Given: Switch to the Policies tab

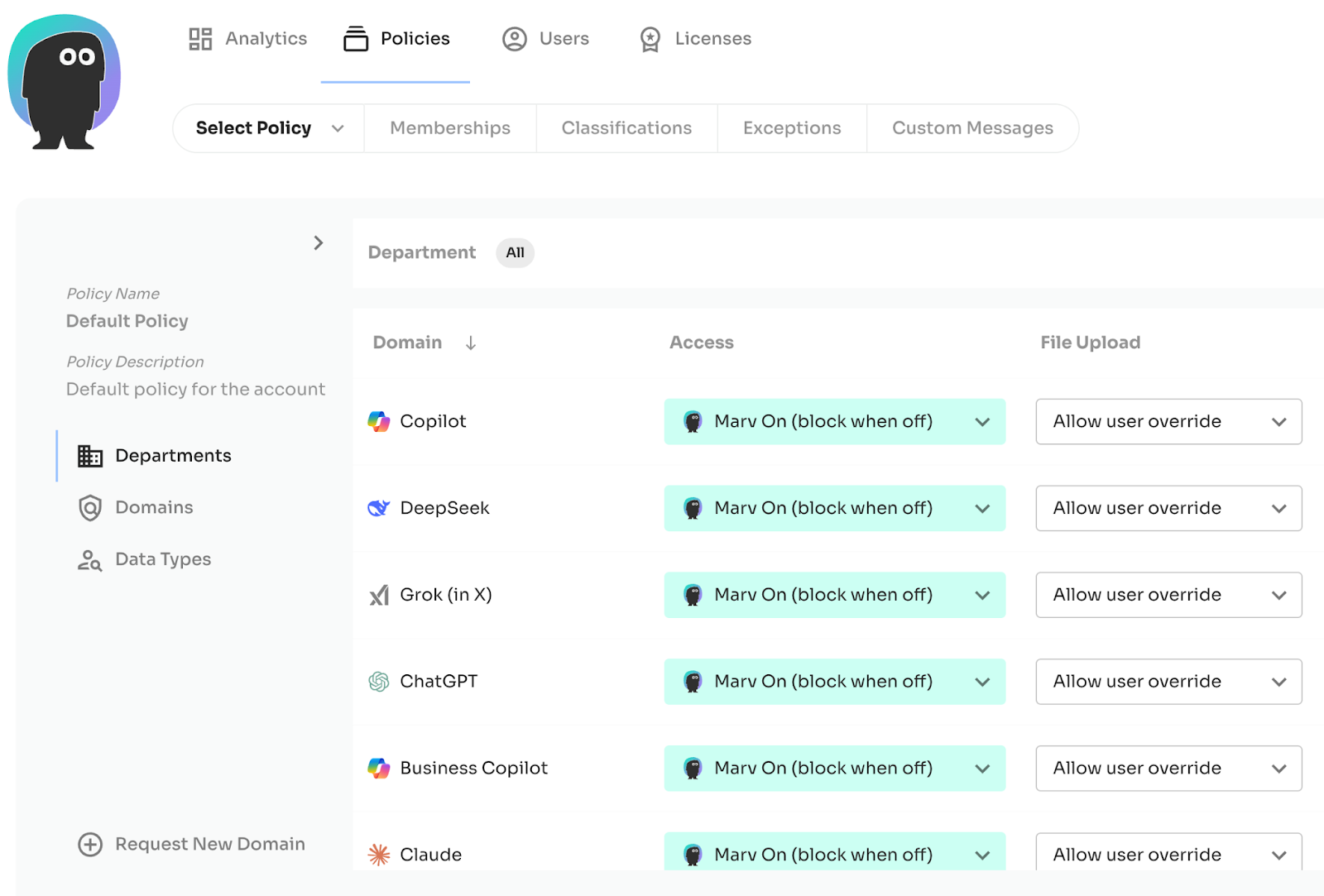Looking at the screenshot, I should 396,39.
